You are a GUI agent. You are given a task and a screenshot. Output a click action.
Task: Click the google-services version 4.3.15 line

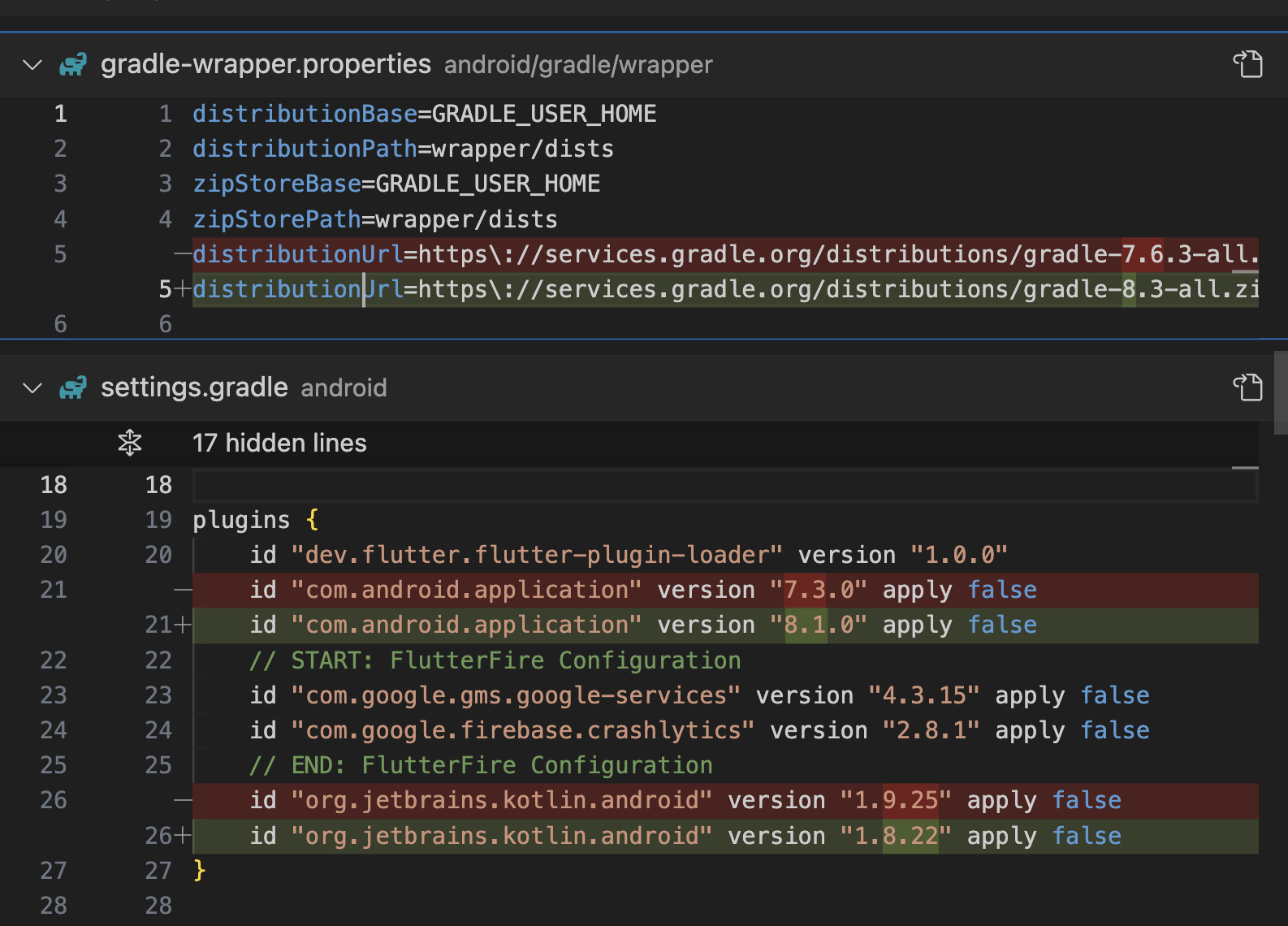point(699,695)
